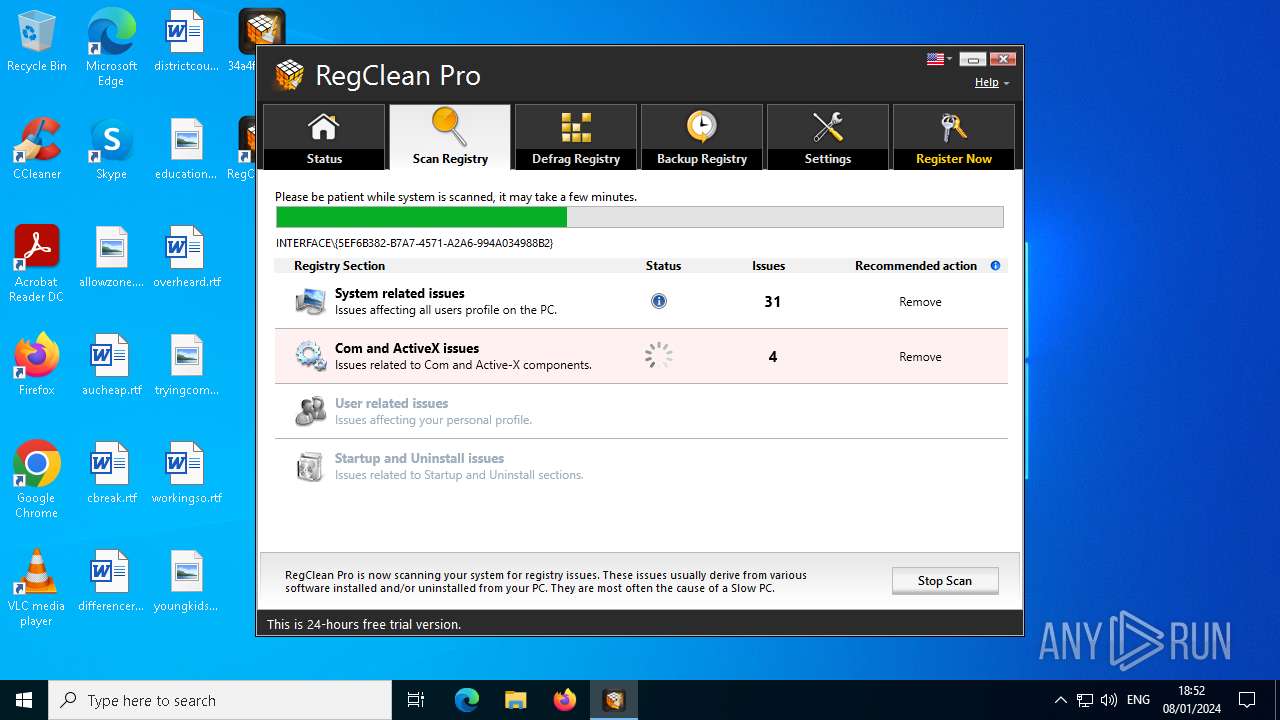The height and width of the screenshot is (720, 1280).
Task: Click the Register Now keys icon
Action: pos(954,127)
